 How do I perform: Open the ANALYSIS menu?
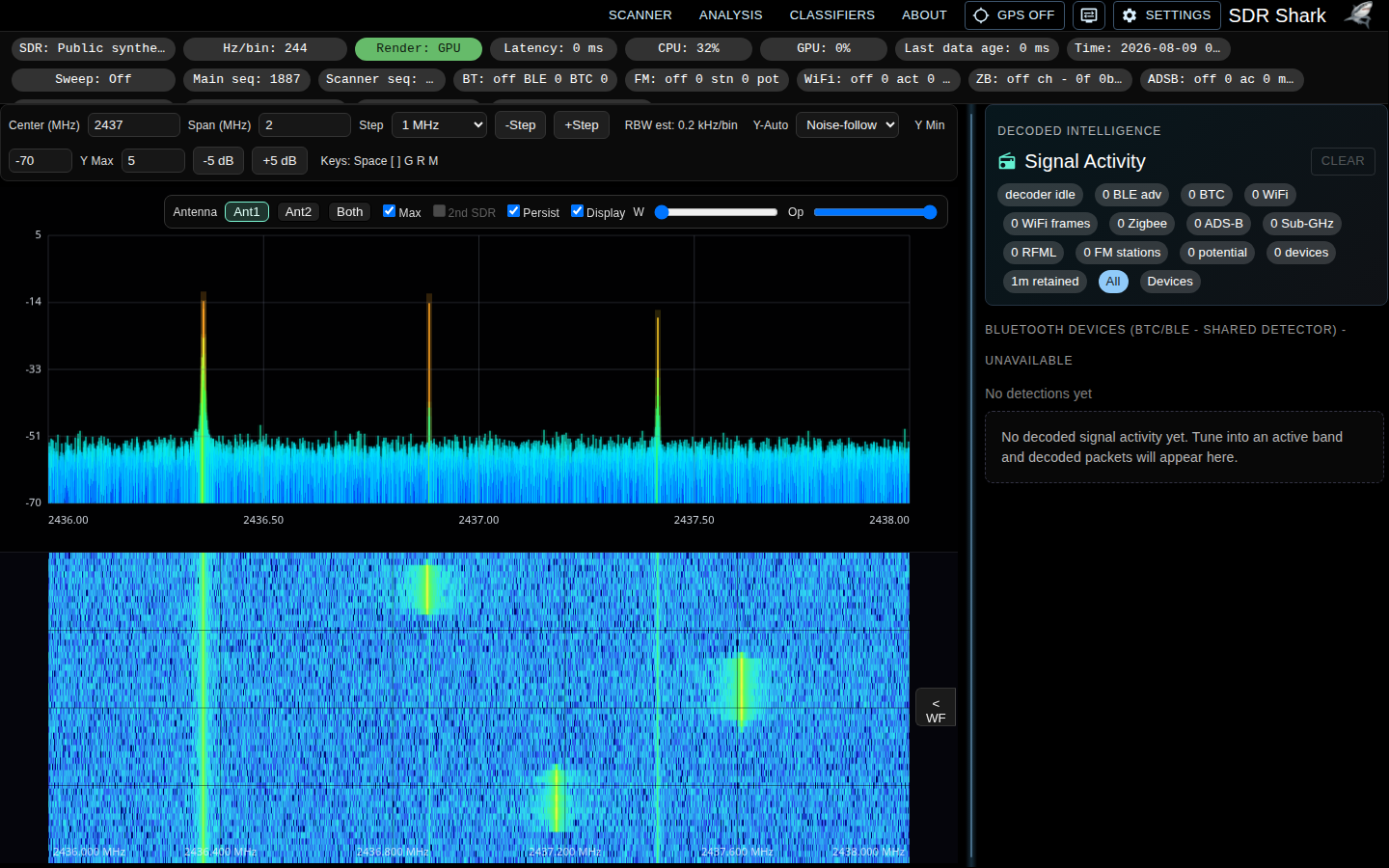pyautogui.click(x=730, y=15)
